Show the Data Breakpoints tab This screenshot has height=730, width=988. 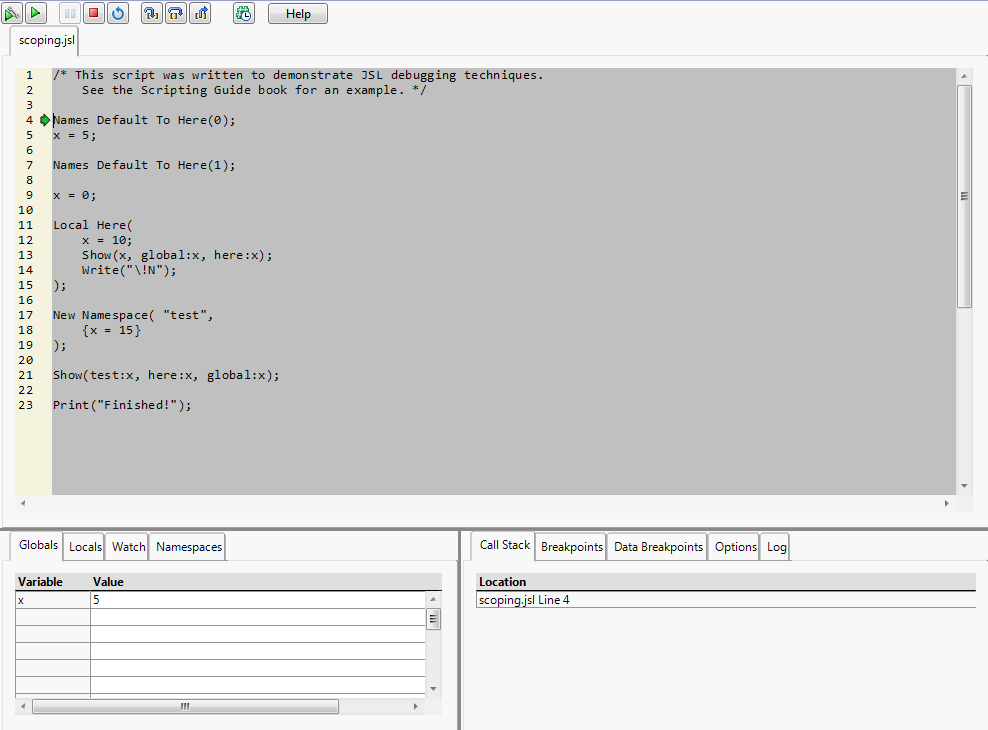(658, 547)
